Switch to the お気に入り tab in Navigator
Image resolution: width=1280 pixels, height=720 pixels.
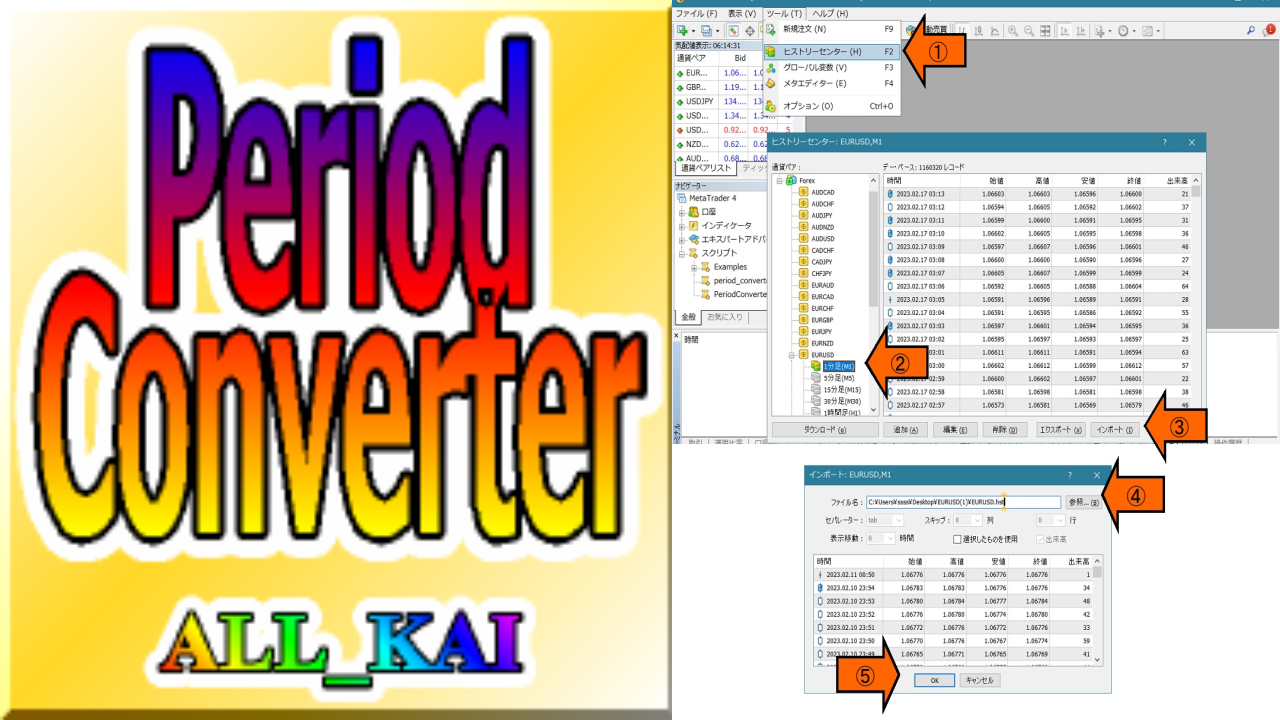[725, 317]
